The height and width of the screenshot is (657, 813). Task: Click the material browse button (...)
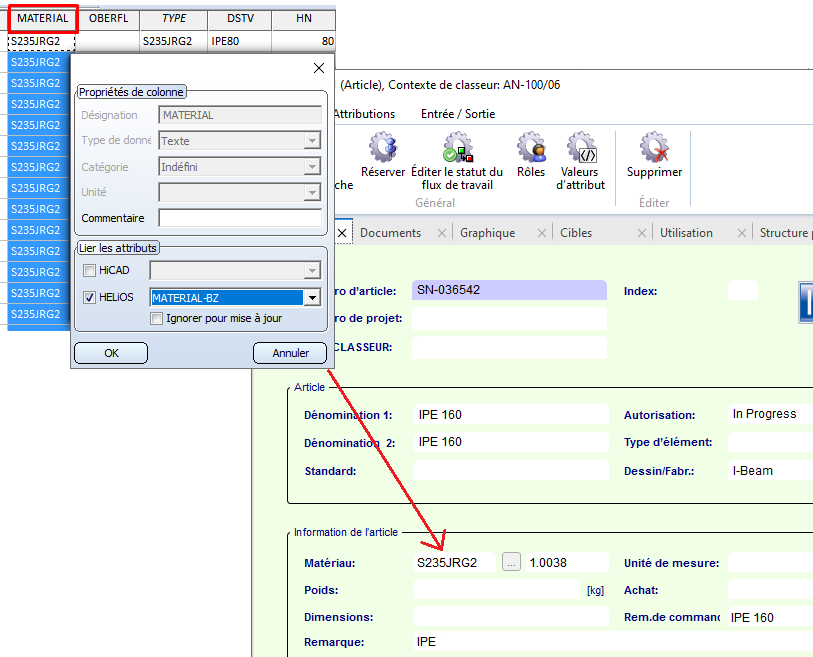coord(511,562)
